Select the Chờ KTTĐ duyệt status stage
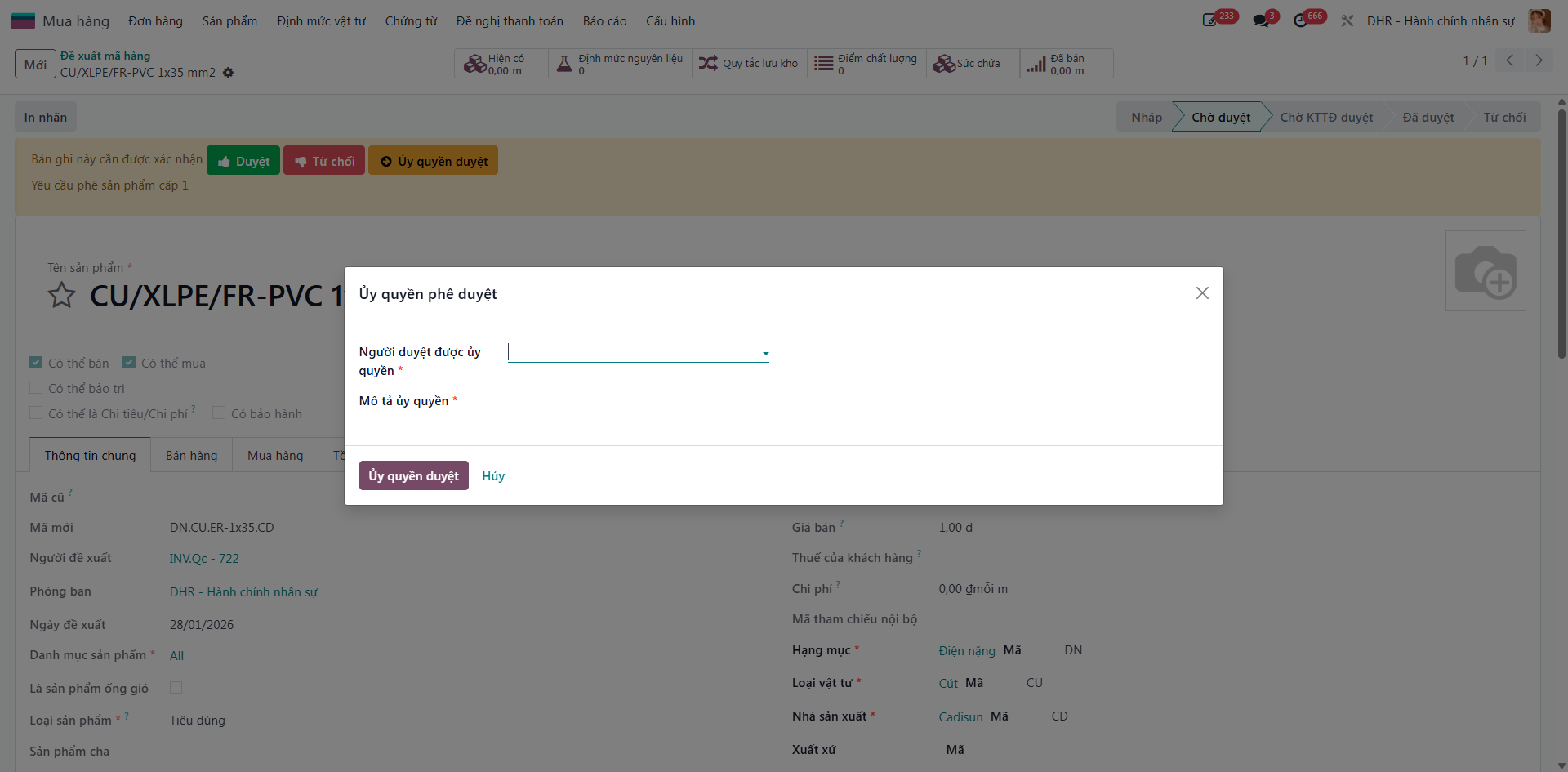The height and width of the screenshot is (772, 1568). click(x=1326, y=118)
